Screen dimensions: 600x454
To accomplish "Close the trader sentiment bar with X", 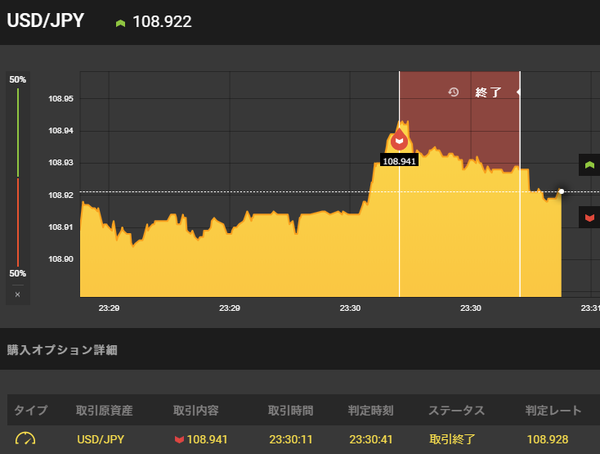I will pyautogui.click(x=18, y=294).
